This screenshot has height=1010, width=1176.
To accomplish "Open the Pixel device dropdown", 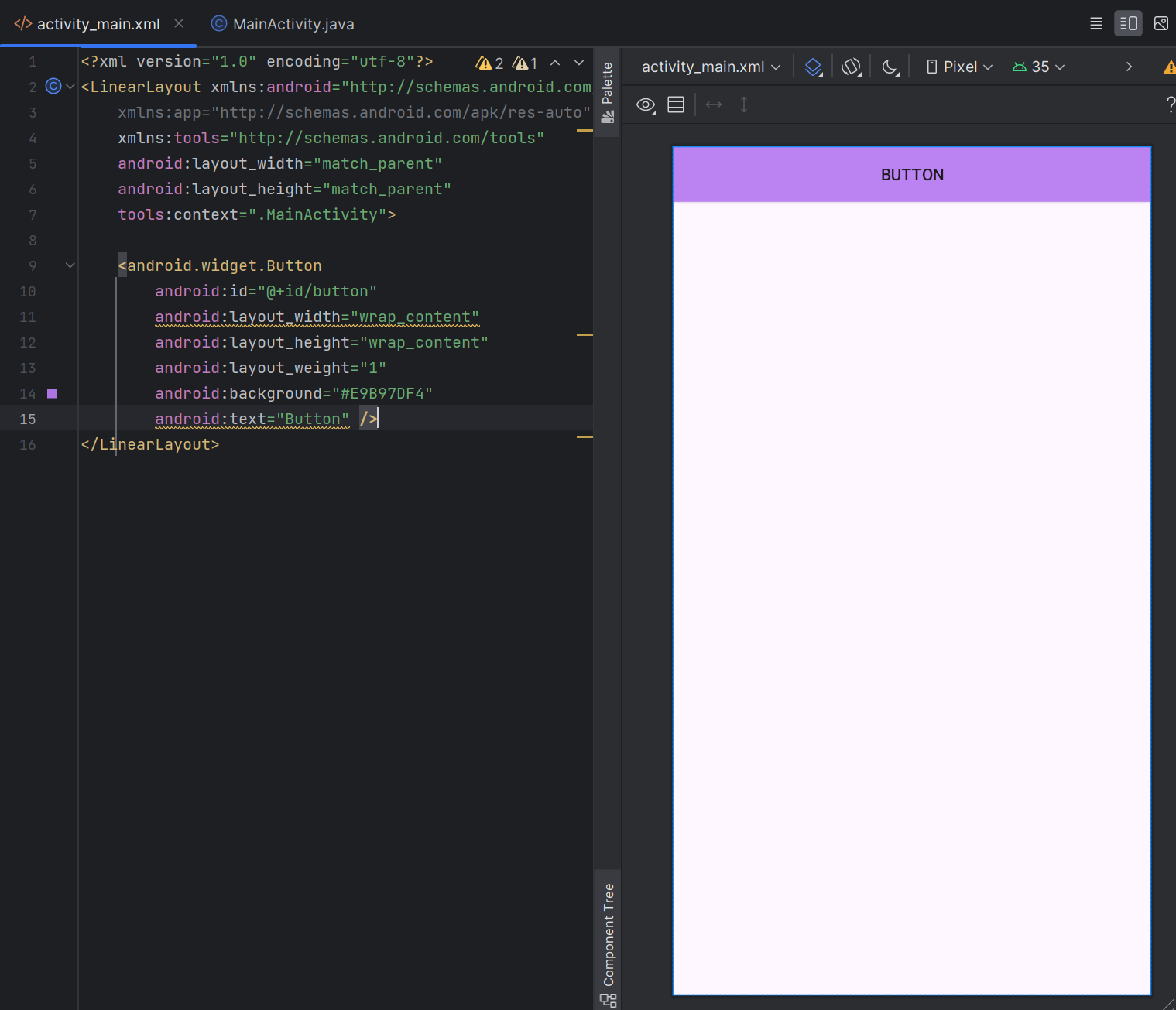I will click(x=960, y=67).
